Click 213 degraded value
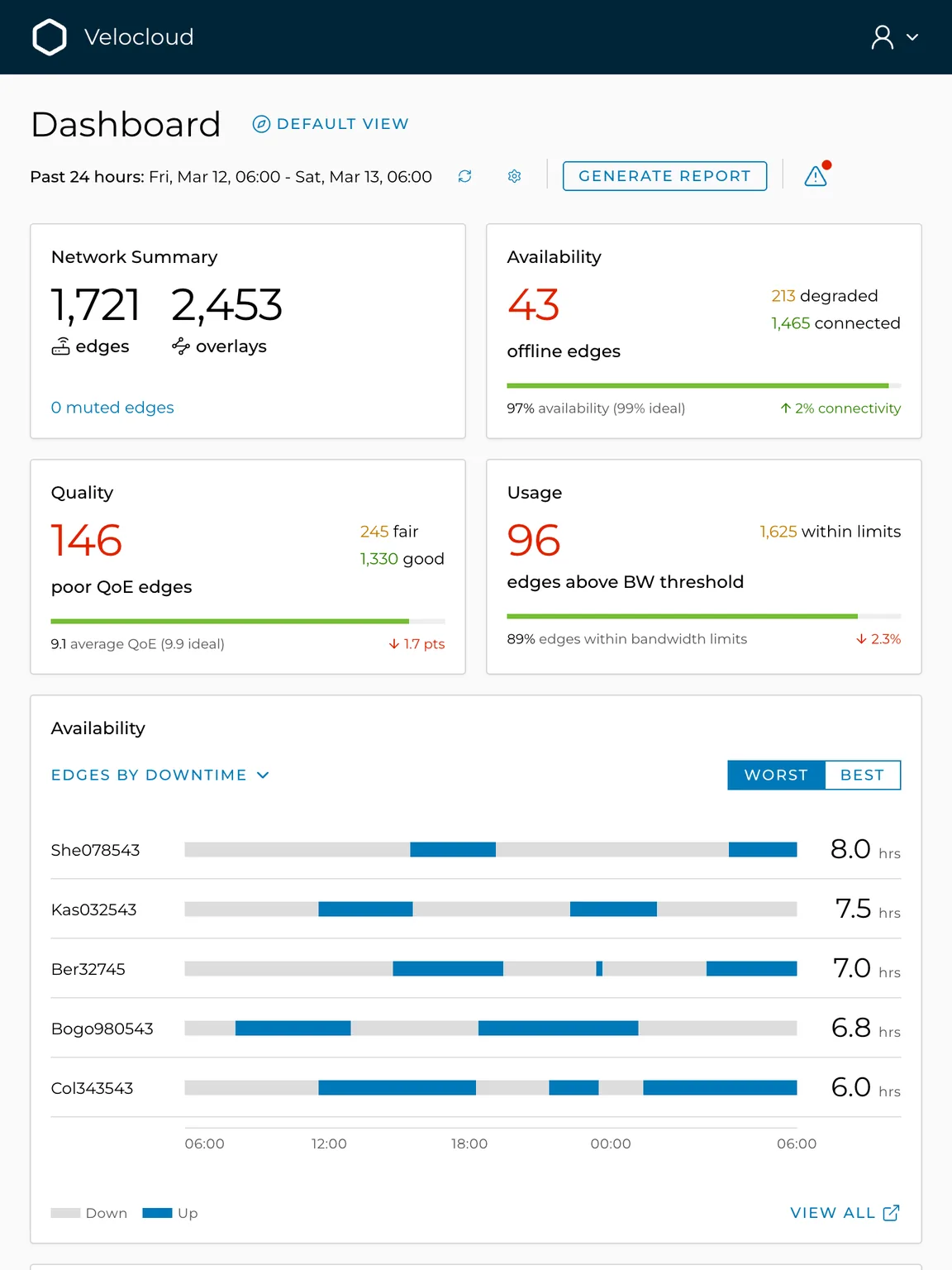Viewport: 952px width, 1270px height. coord(783,296)
